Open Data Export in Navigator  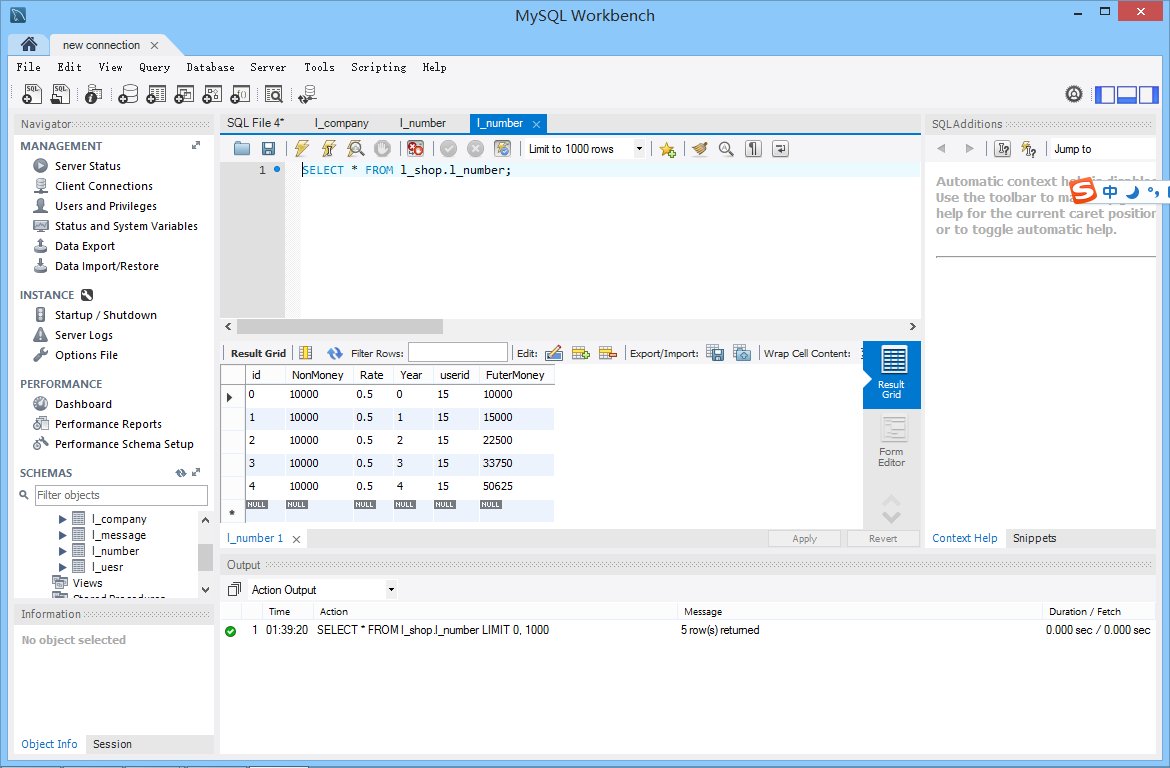[84, 246]
